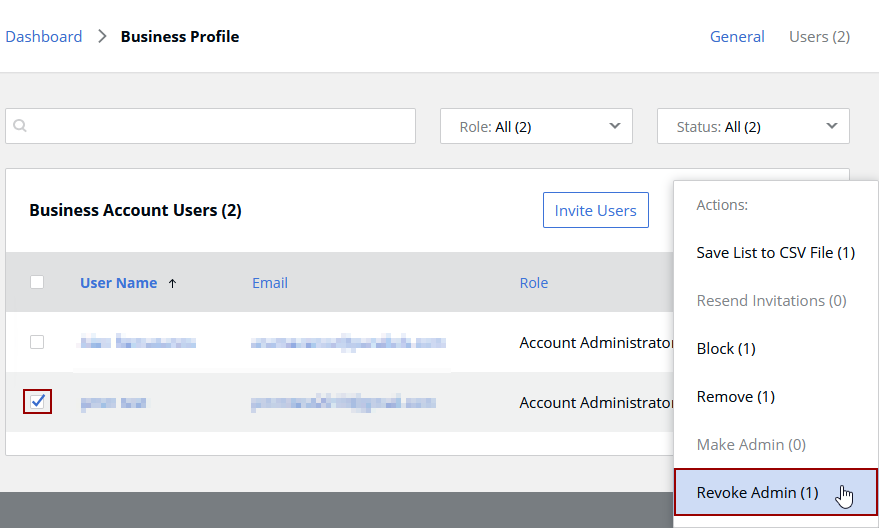This screenshot has height=528, width=879.
Task: Go to Dashboard breadcrumb link
Action: point(44,37)
